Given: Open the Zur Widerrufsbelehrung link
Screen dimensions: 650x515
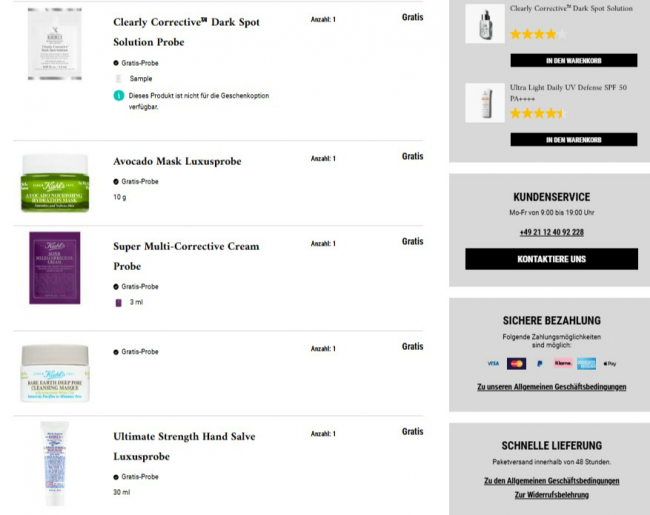Looking at the screenshot, I should [x=551, y=495].
